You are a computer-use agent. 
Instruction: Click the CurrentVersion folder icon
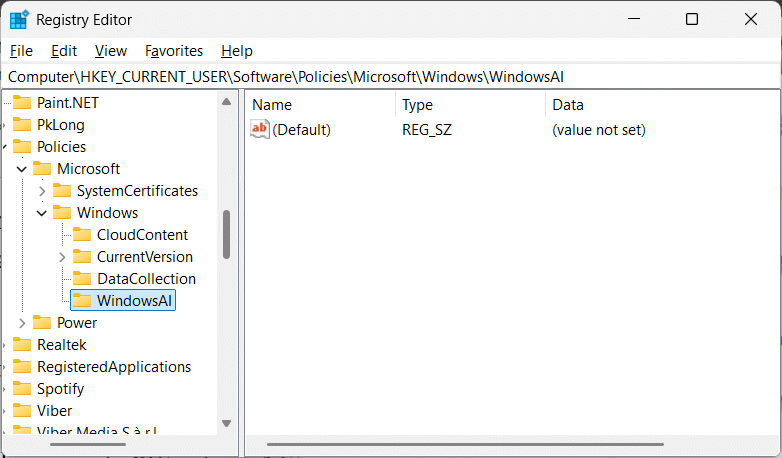[82, 256]
